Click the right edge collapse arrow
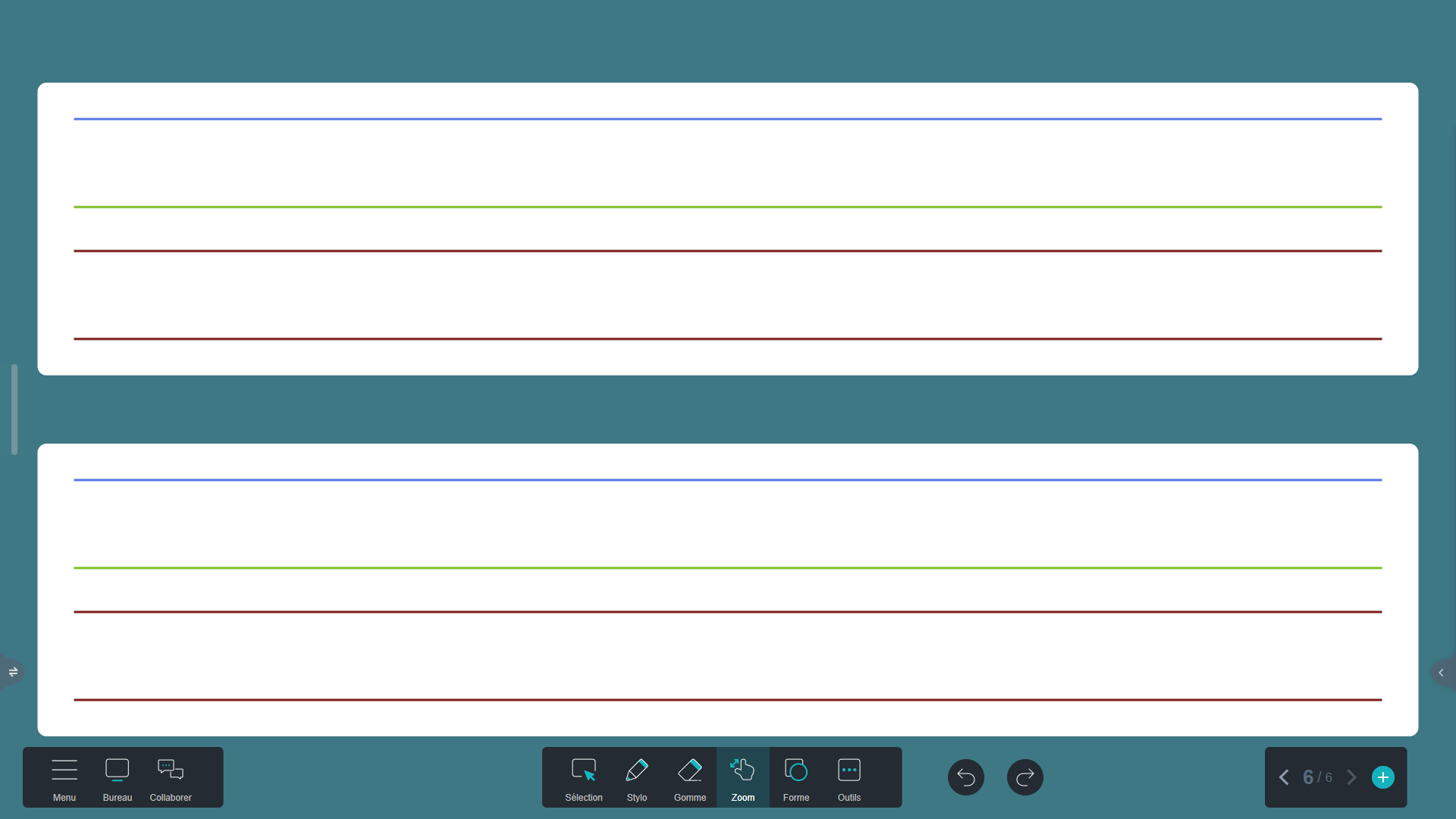Image resolution: width=1456 pixels, height=819 pixels. click(x=1443, y=673)
